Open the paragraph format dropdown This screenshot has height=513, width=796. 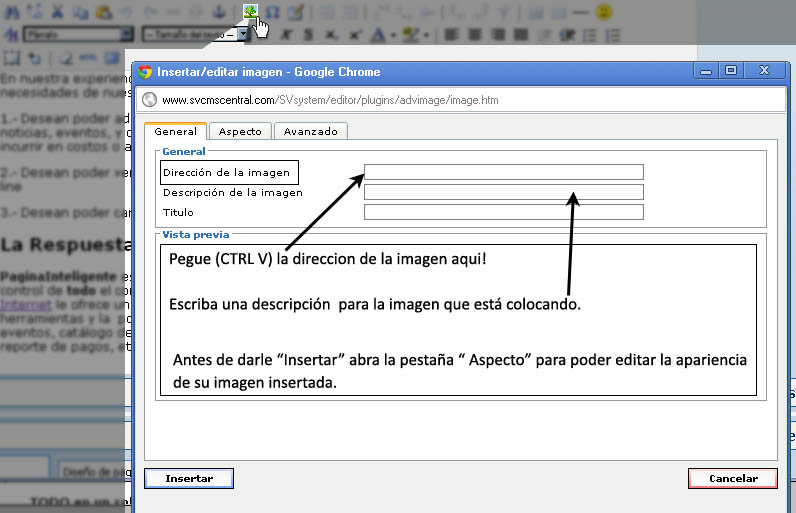pos(78,34)
